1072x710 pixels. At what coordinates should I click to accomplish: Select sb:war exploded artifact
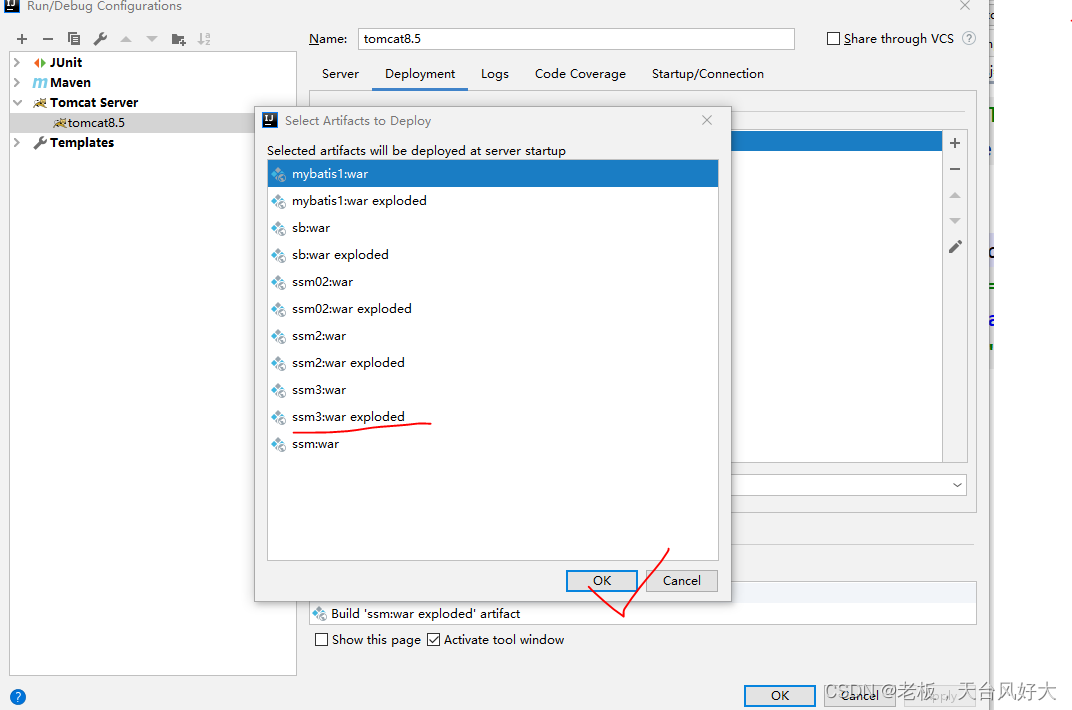coord(493,255)
